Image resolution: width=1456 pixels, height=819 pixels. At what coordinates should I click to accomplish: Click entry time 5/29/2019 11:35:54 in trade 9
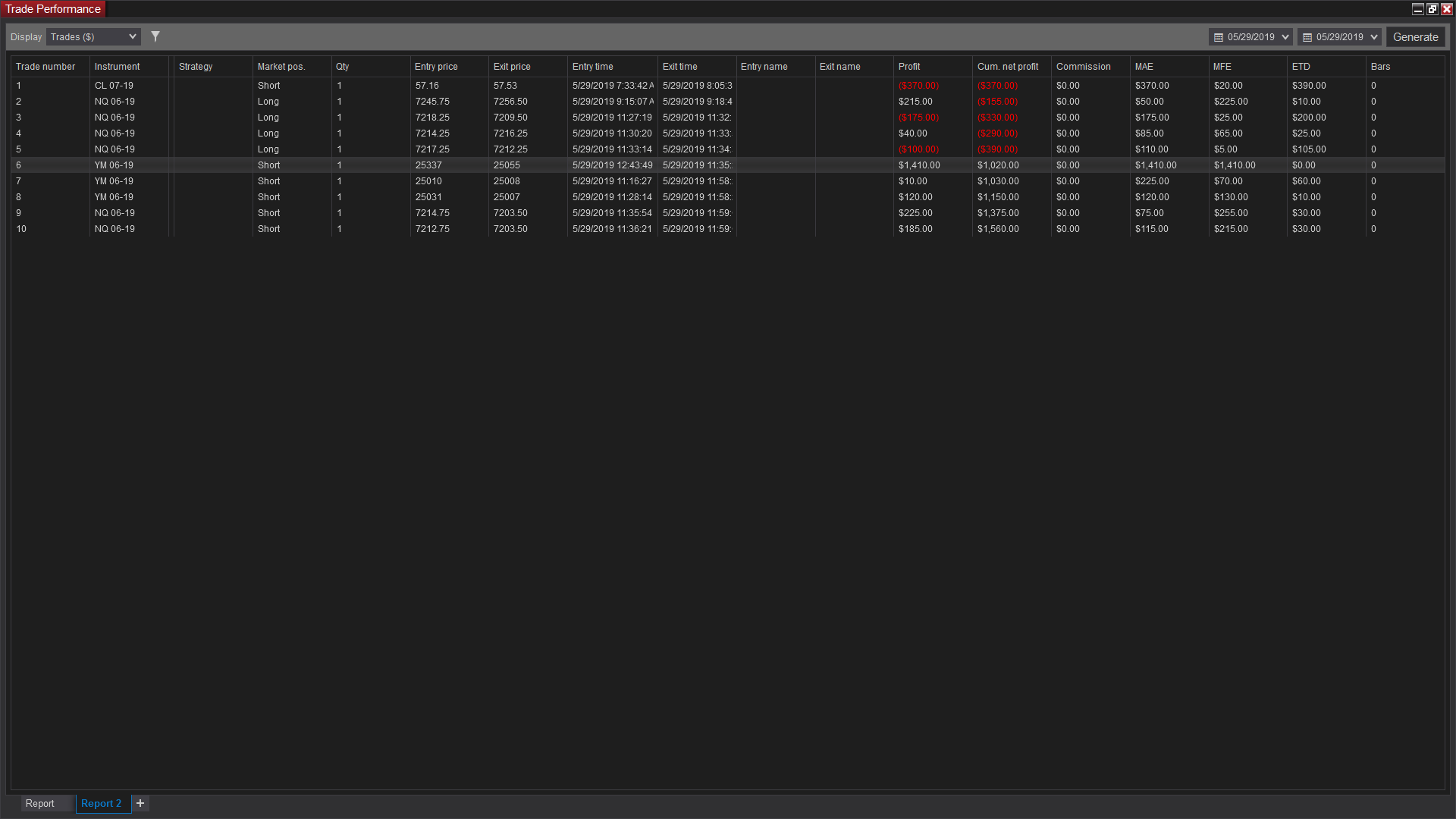612,213
